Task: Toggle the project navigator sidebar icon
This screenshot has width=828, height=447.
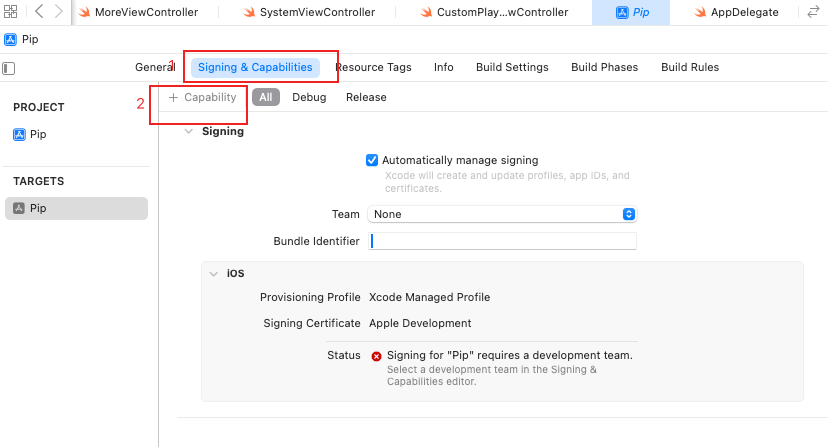Action: [x=9, y=68]
